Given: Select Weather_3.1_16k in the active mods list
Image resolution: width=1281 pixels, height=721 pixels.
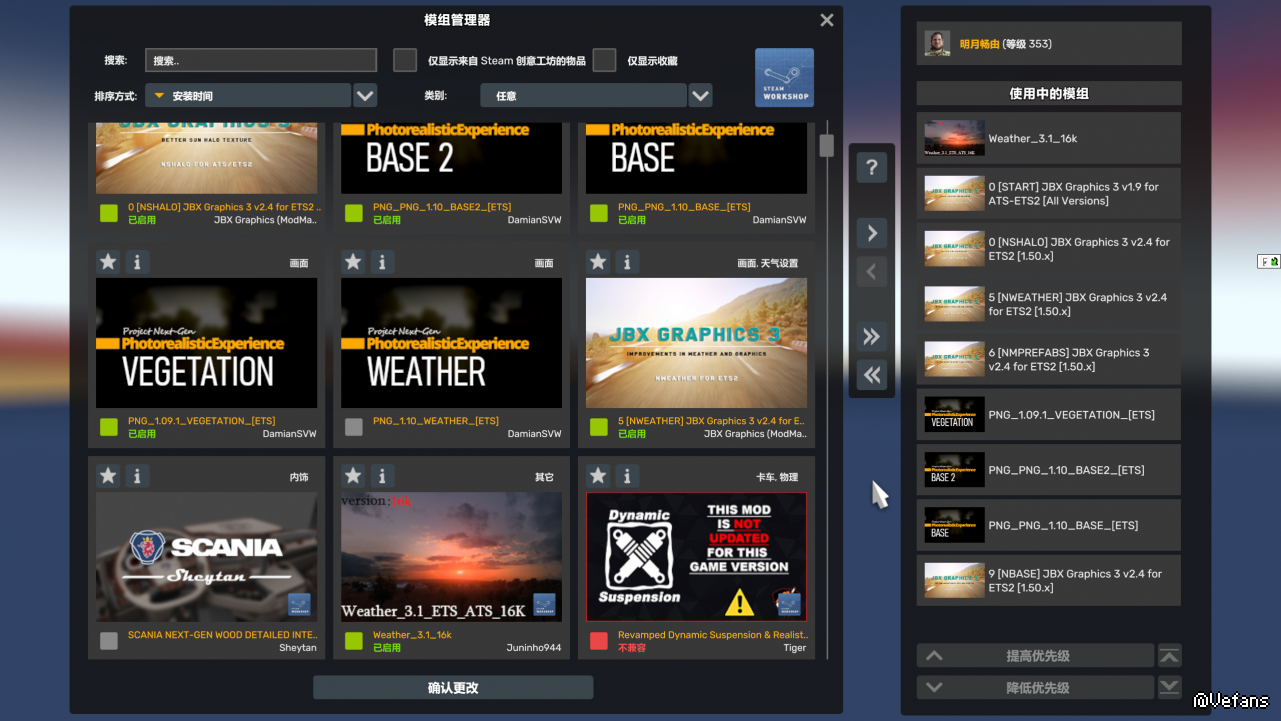Looking at the screenshot, I should tap(1048, 138).
